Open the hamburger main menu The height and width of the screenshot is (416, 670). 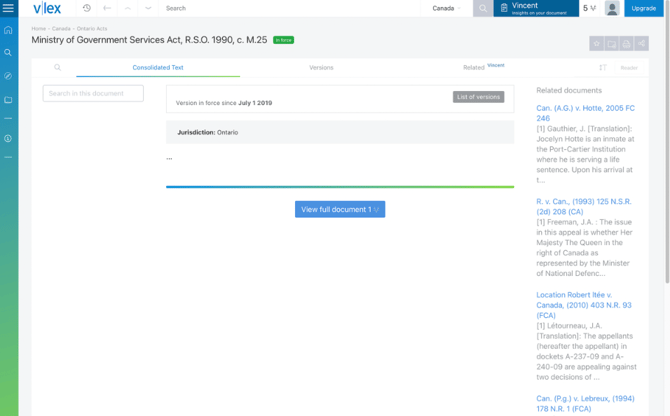click(8, 8)
